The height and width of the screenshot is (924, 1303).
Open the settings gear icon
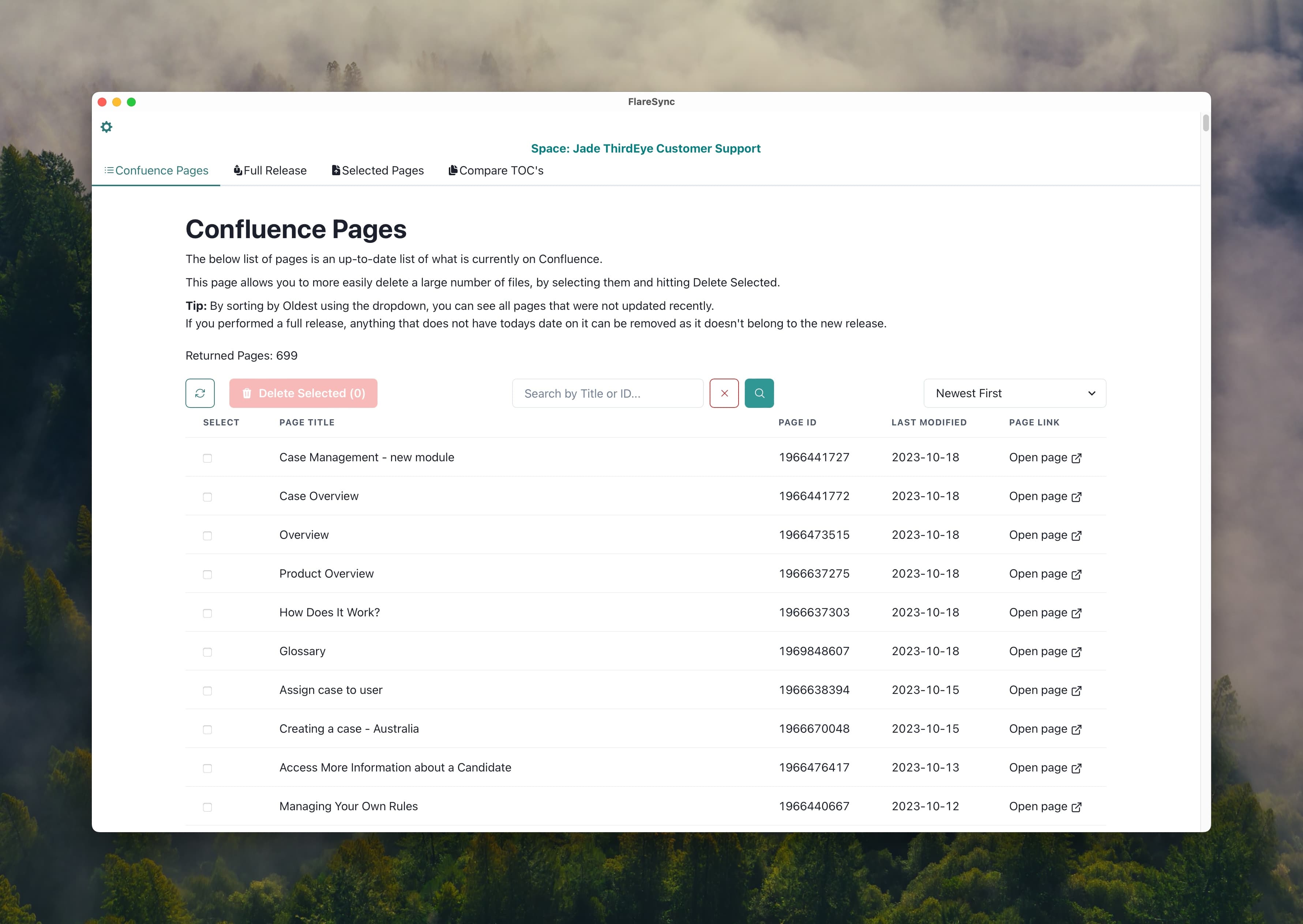coord(107,127)
